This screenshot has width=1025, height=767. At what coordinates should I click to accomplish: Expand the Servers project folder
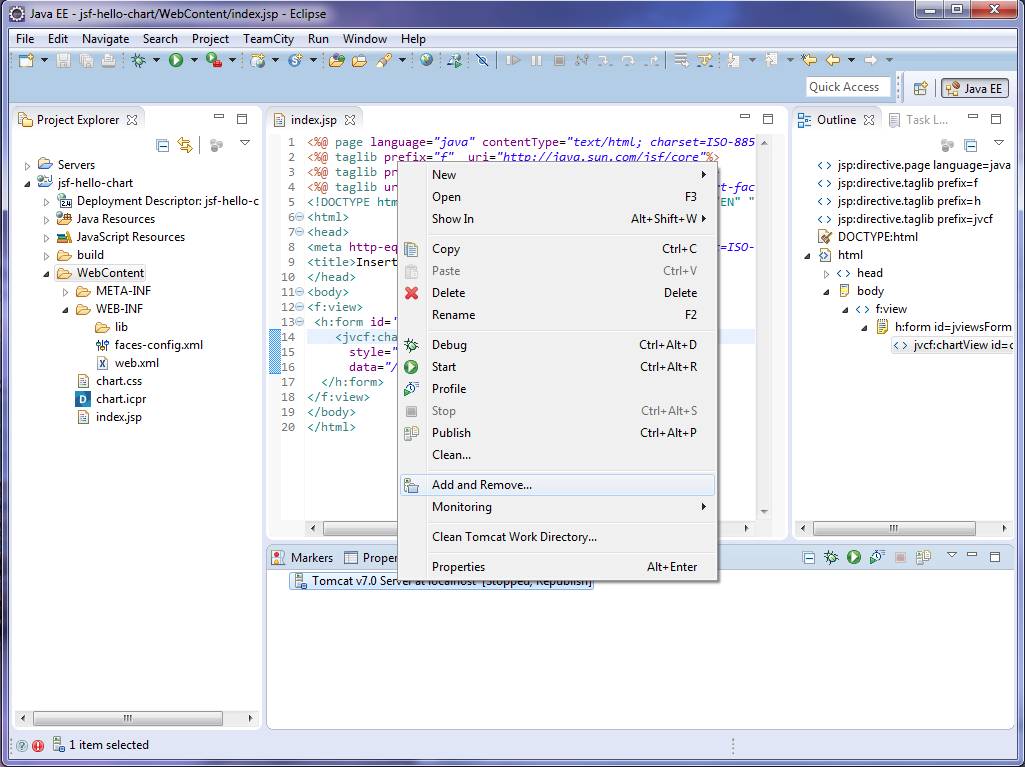[x=28, y=165]
